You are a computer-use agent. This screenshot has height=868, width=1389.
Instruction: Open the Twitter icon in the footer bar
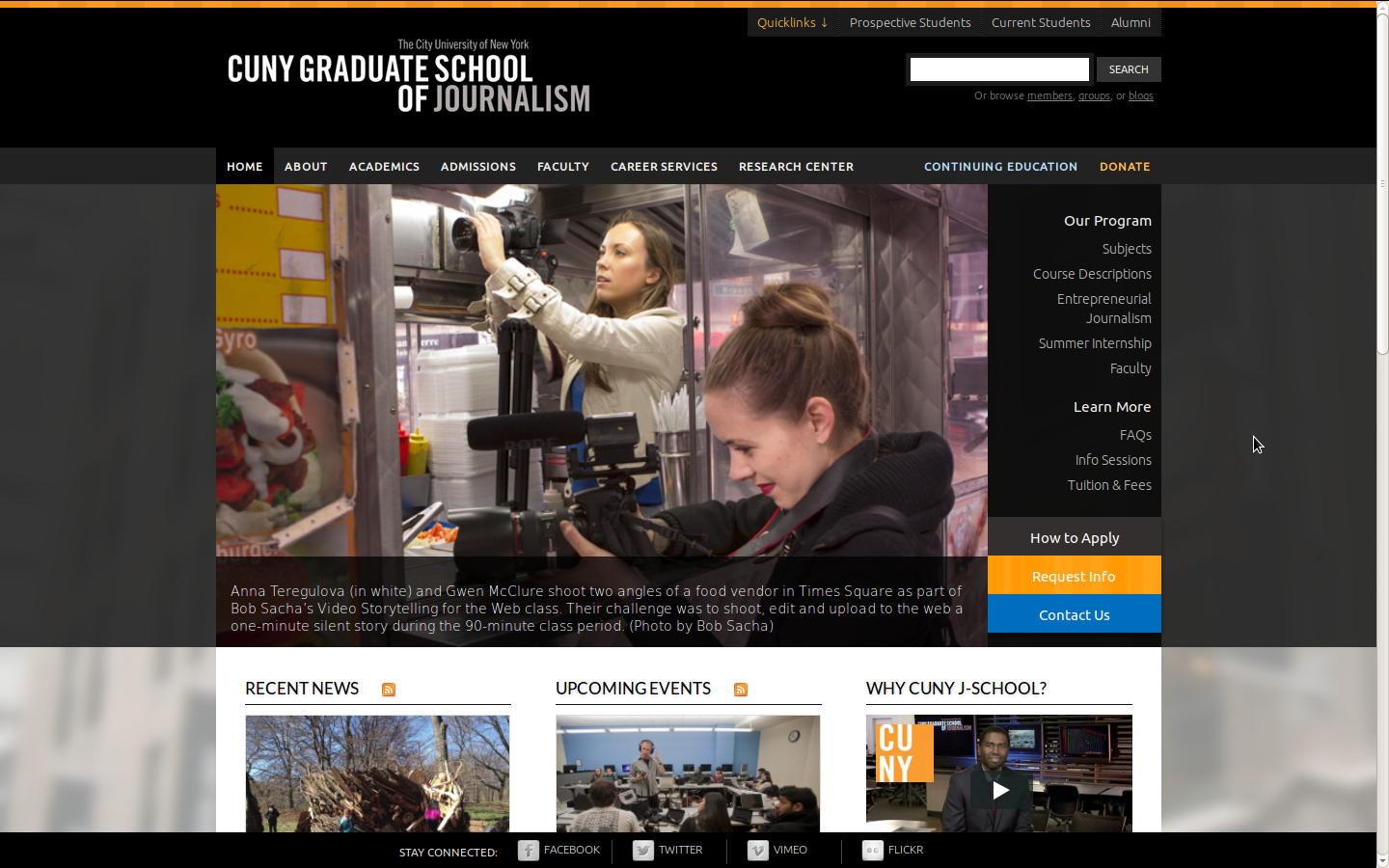[643, 851]
